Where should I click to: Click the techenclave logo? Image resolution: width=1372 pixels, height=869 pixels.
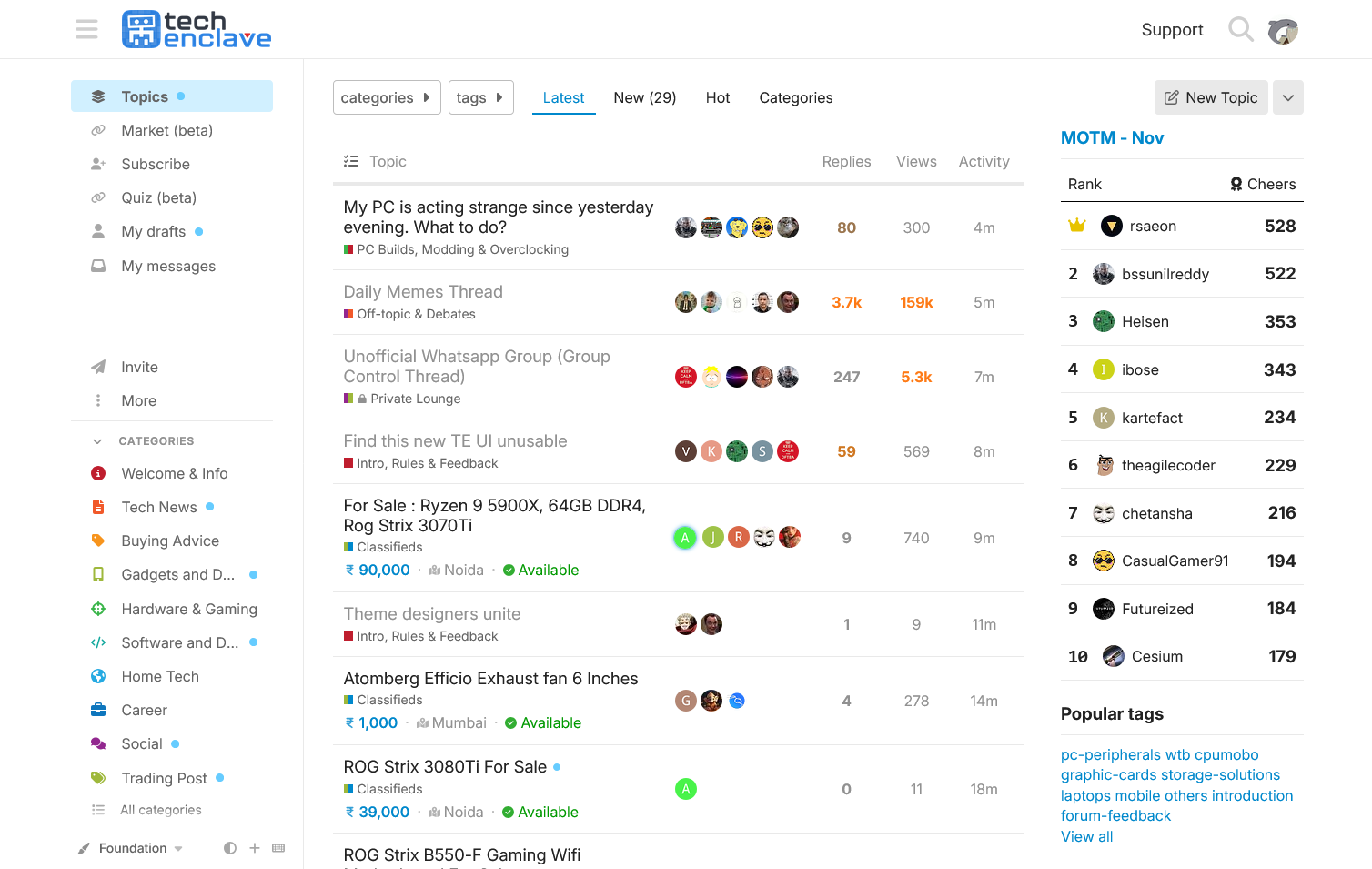(197, 29)
